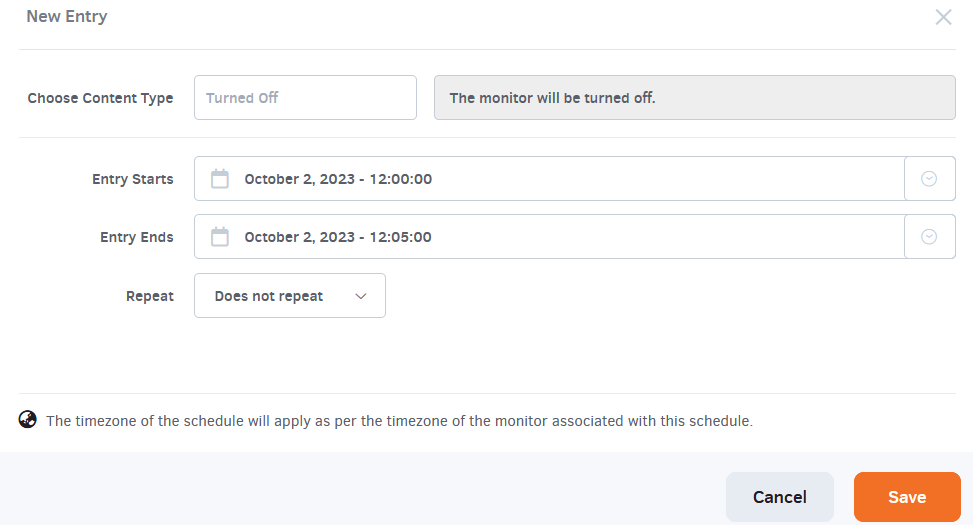Click the Repeat label
This screenshot has height=525, width=973.
[x=149, y=296]
